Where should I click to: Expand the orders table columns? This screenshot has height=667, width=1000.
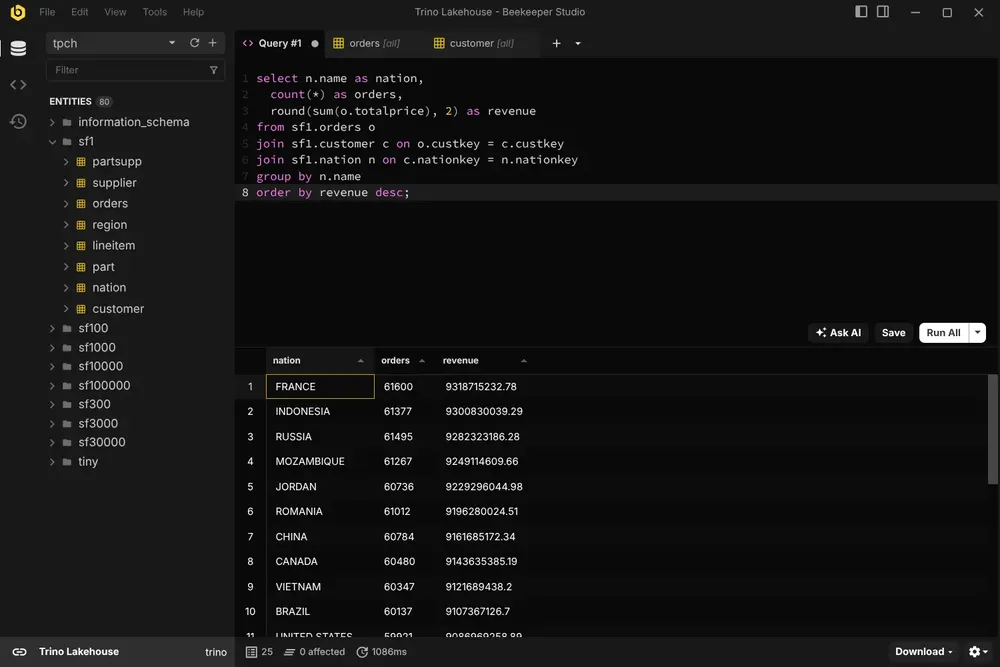66,204
